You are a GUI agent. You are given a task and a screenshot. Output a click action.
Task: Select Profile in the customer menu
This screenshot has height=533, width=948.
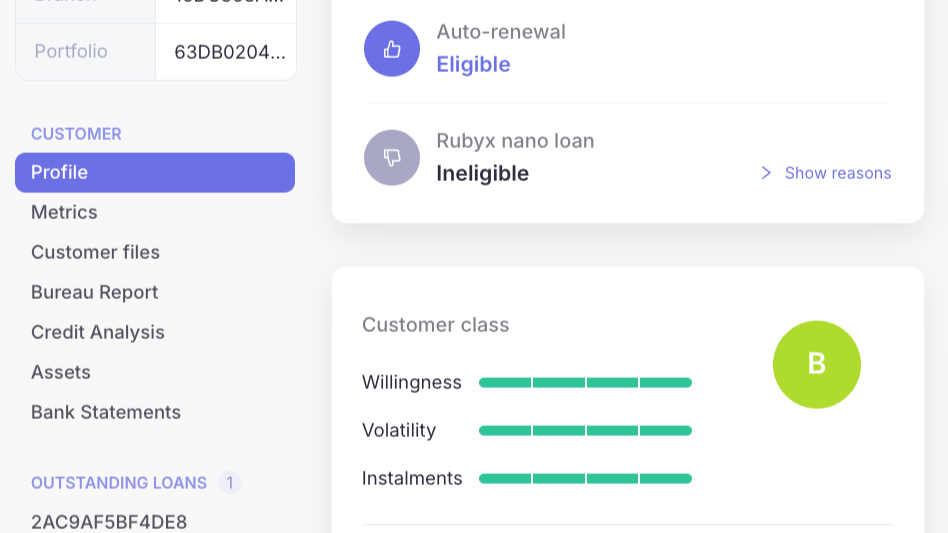tap(155, 172)
